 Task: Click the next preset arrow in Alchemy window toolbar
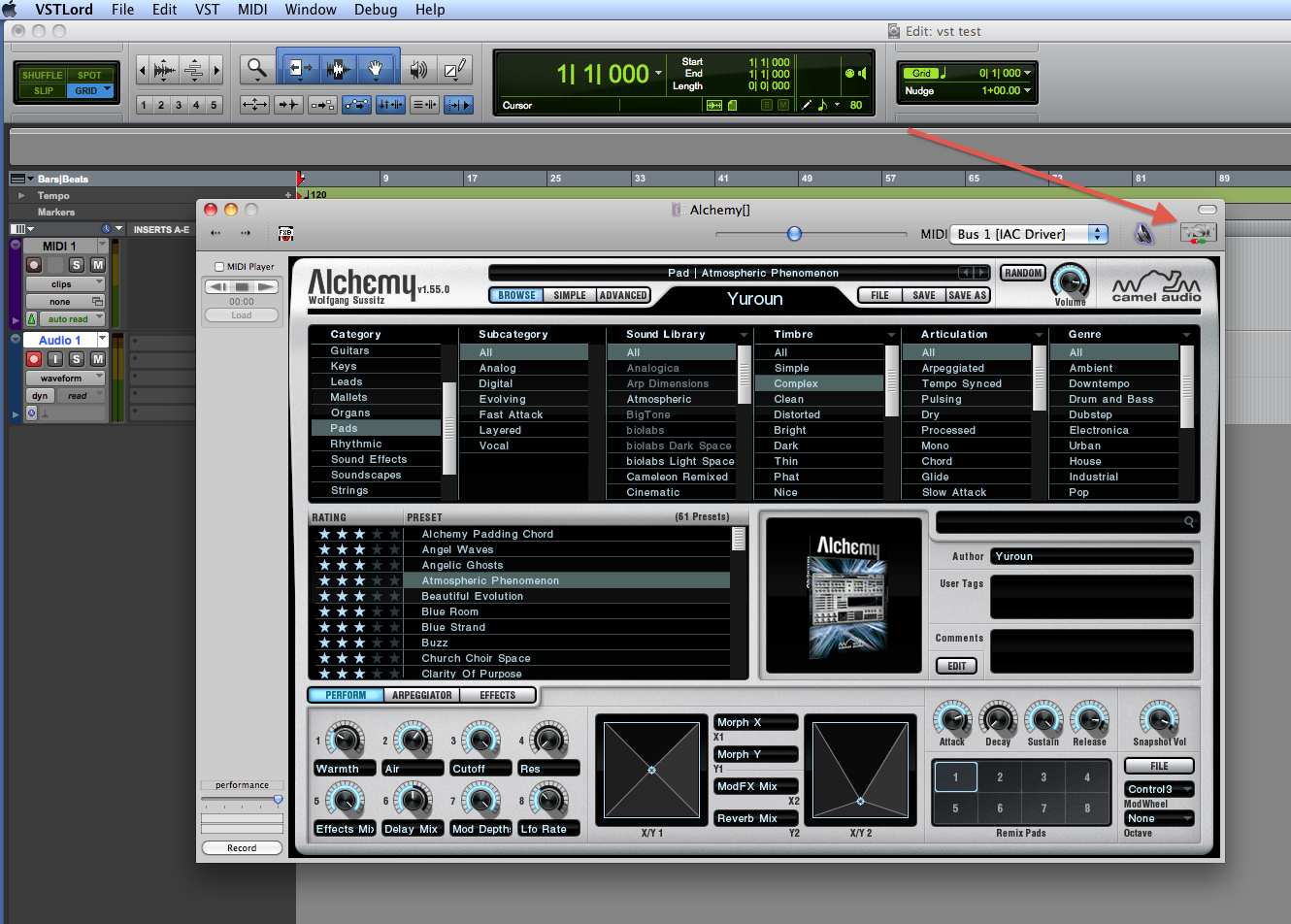click(x=246, y=233)
